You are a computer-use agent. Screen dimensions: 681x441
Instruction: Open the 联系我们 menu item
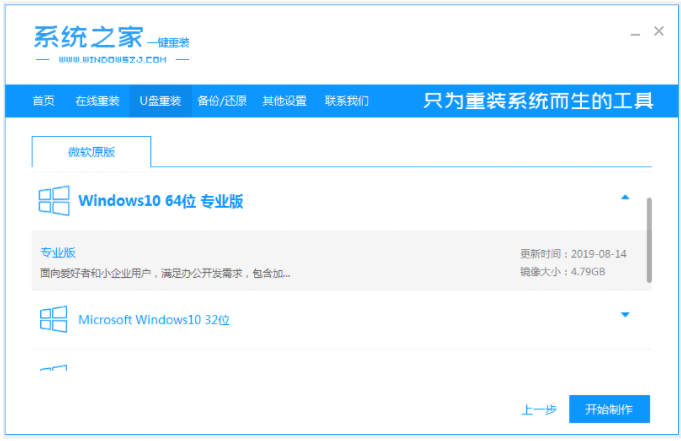point(346,101)
